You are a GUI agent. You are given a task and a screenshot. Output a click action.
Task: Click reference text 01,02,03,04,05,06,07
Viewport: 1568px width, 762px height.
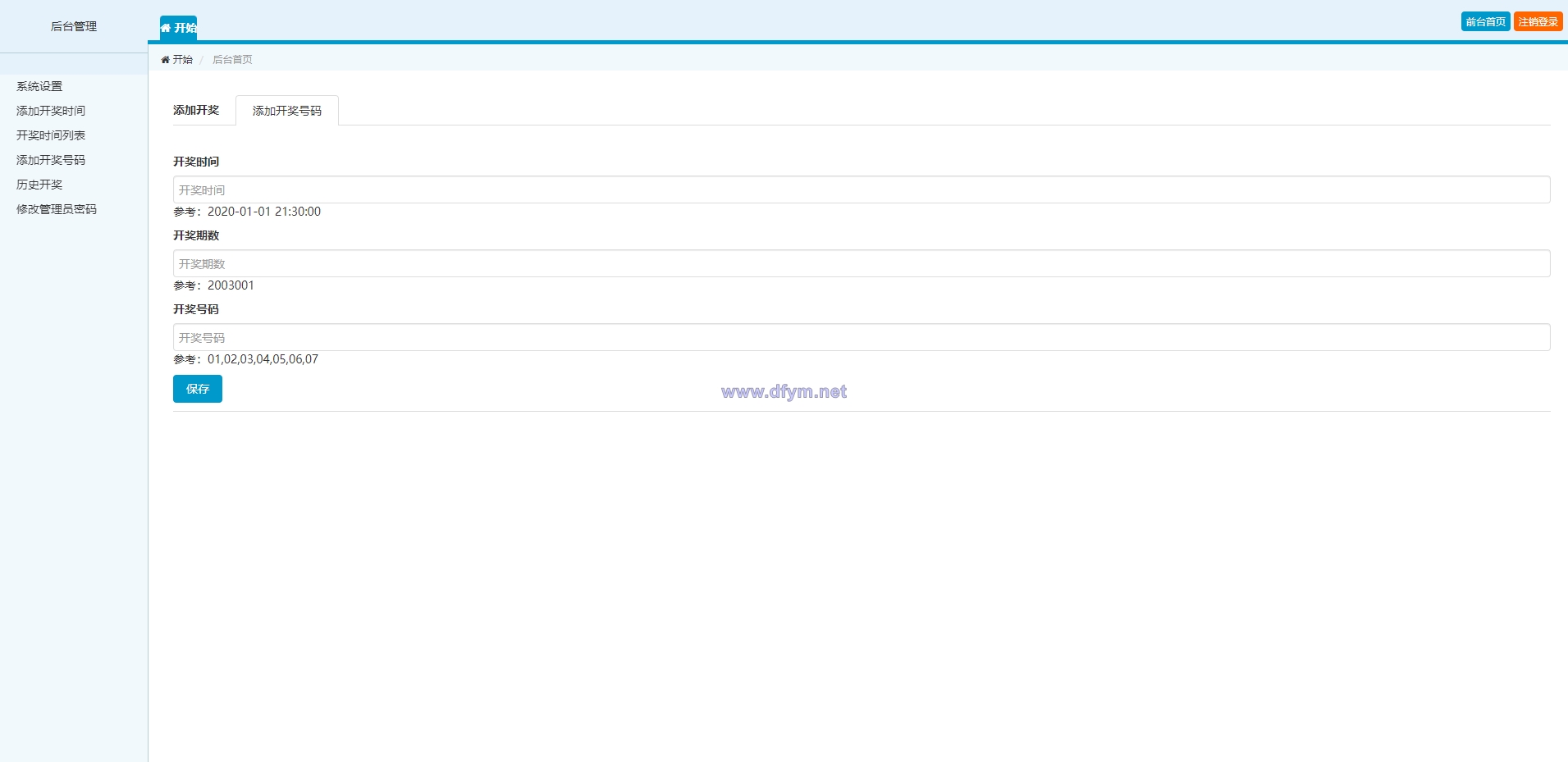click(x=263, y=359)
